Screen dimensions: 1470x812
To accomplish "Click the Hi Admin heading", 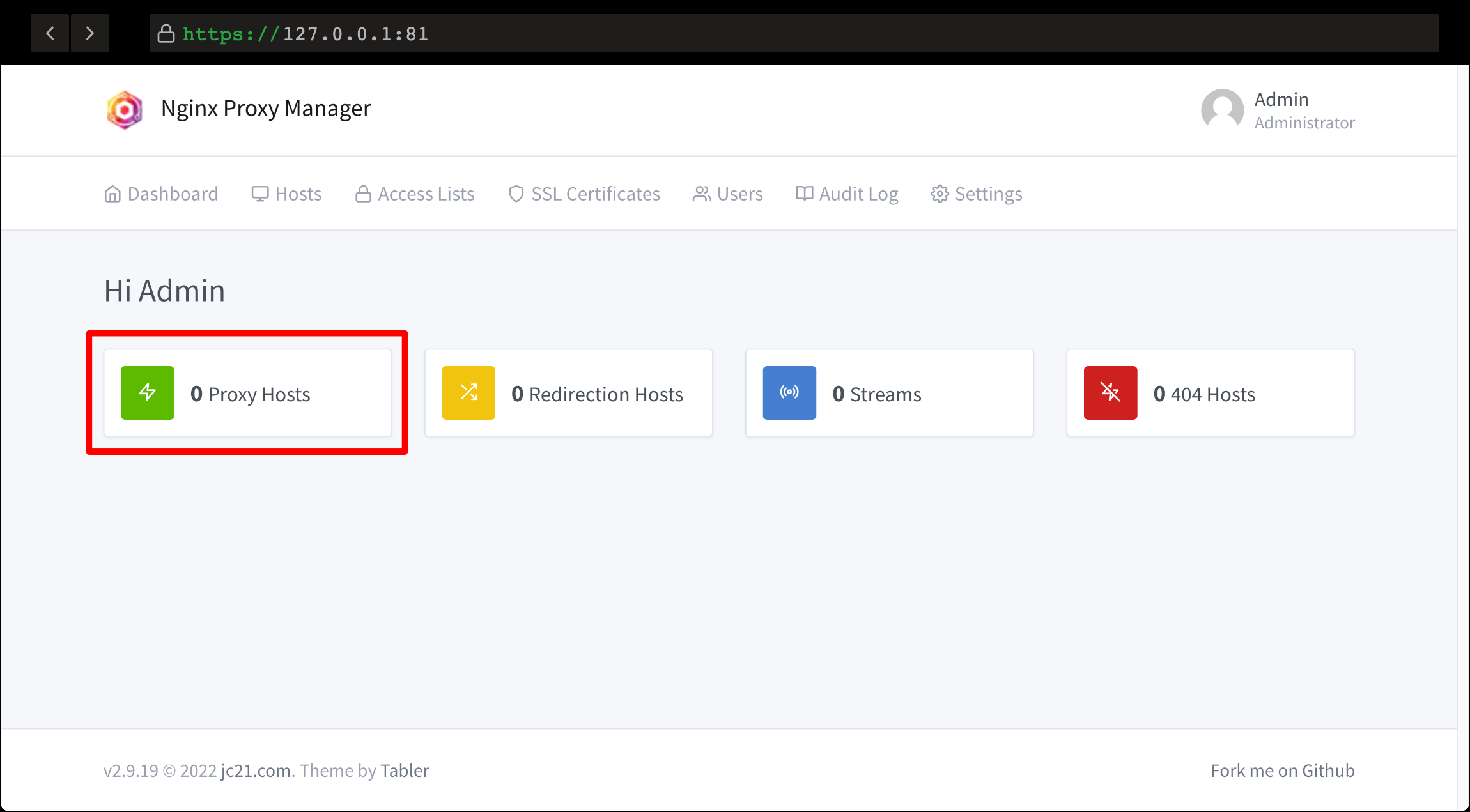I will [x=164, y=291].
